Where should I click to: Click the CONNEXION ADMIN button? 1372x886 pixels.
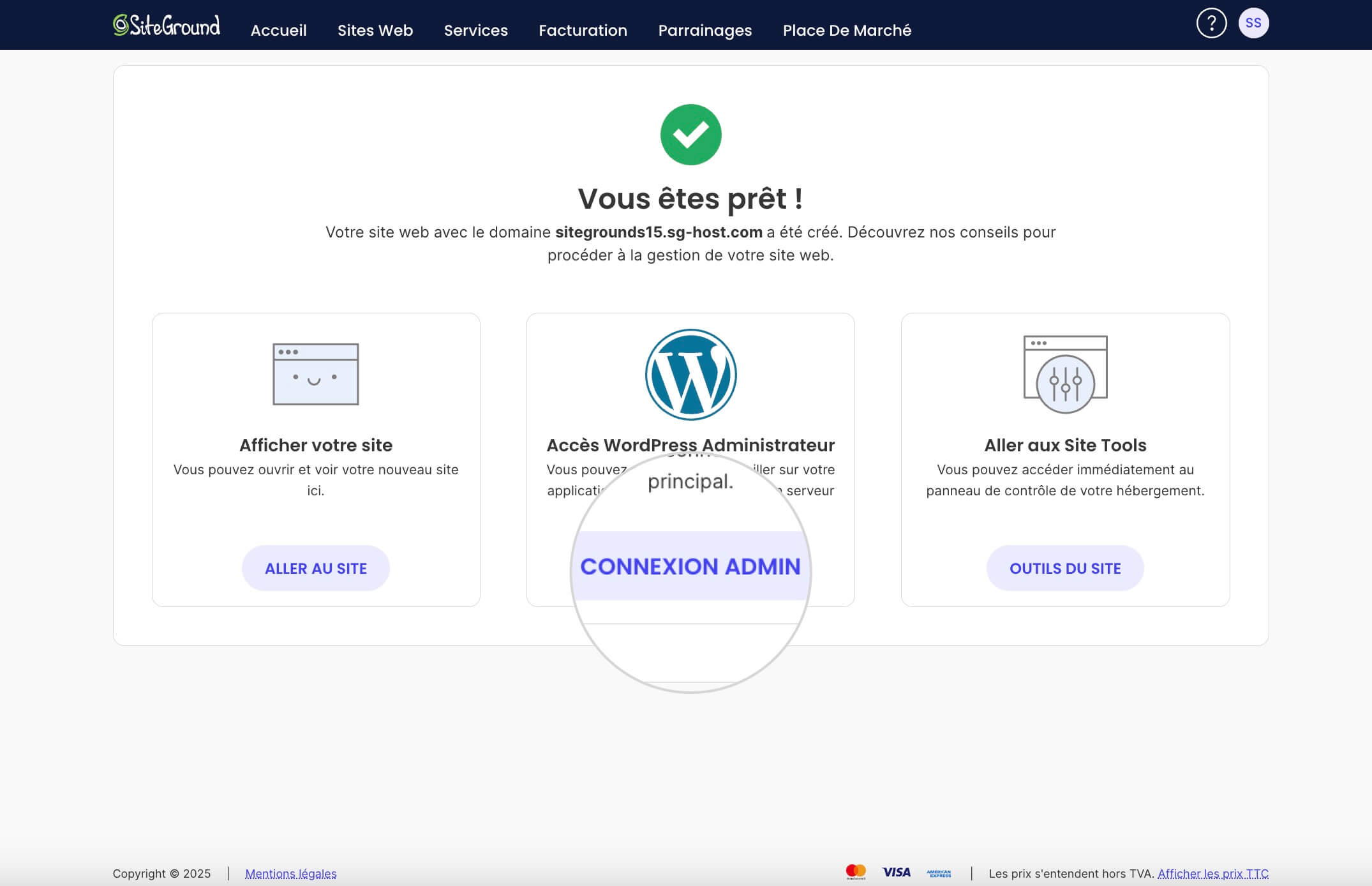[690, 566]
